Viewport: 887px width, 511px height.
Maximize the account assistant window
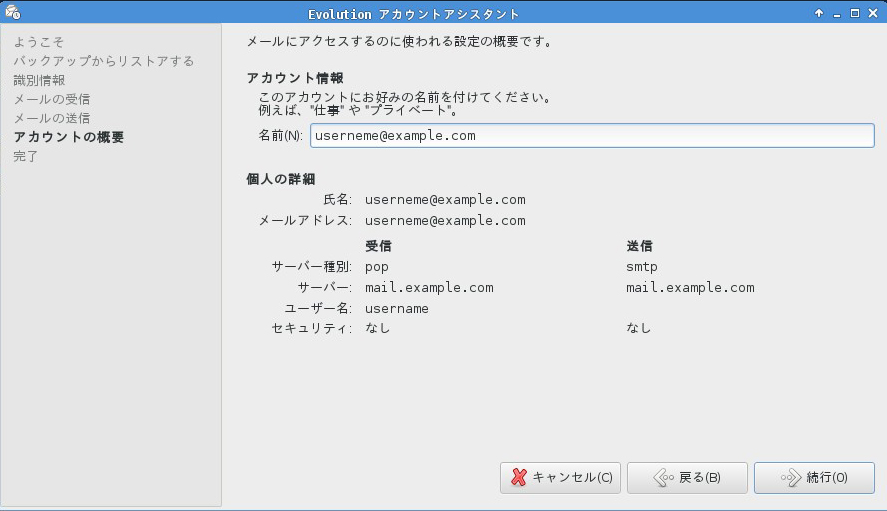tap(855, 13)
